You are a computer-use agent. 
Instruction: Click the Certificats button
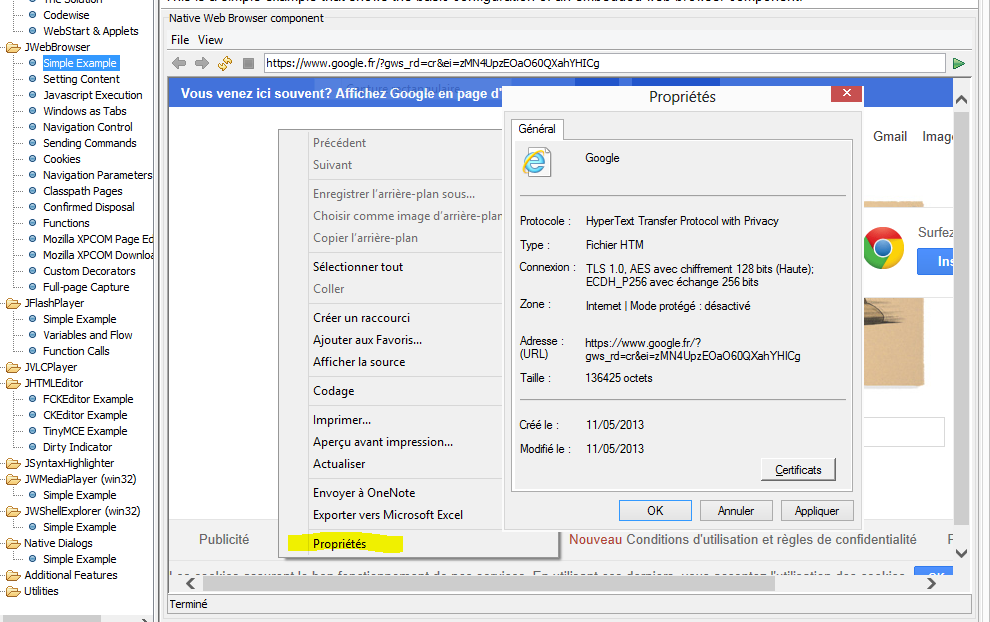tap(797, 470)
